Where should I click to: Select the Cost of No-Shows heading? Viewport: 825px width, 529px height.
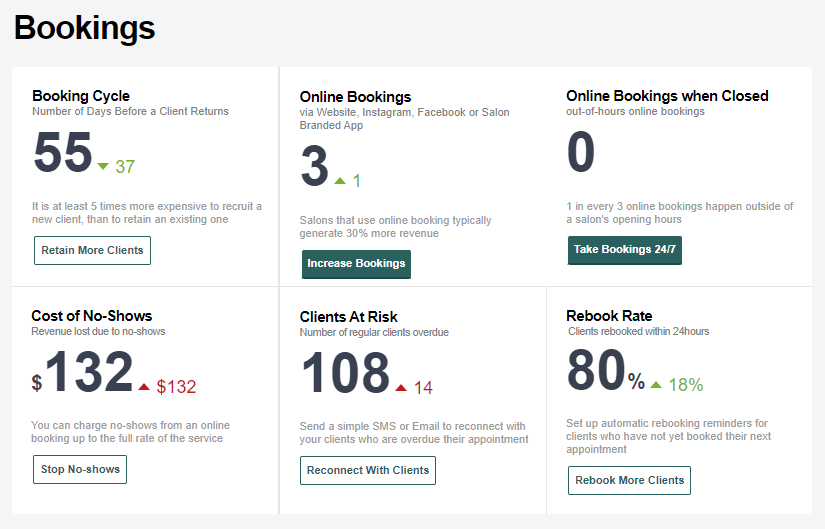[x=92, y=316]
